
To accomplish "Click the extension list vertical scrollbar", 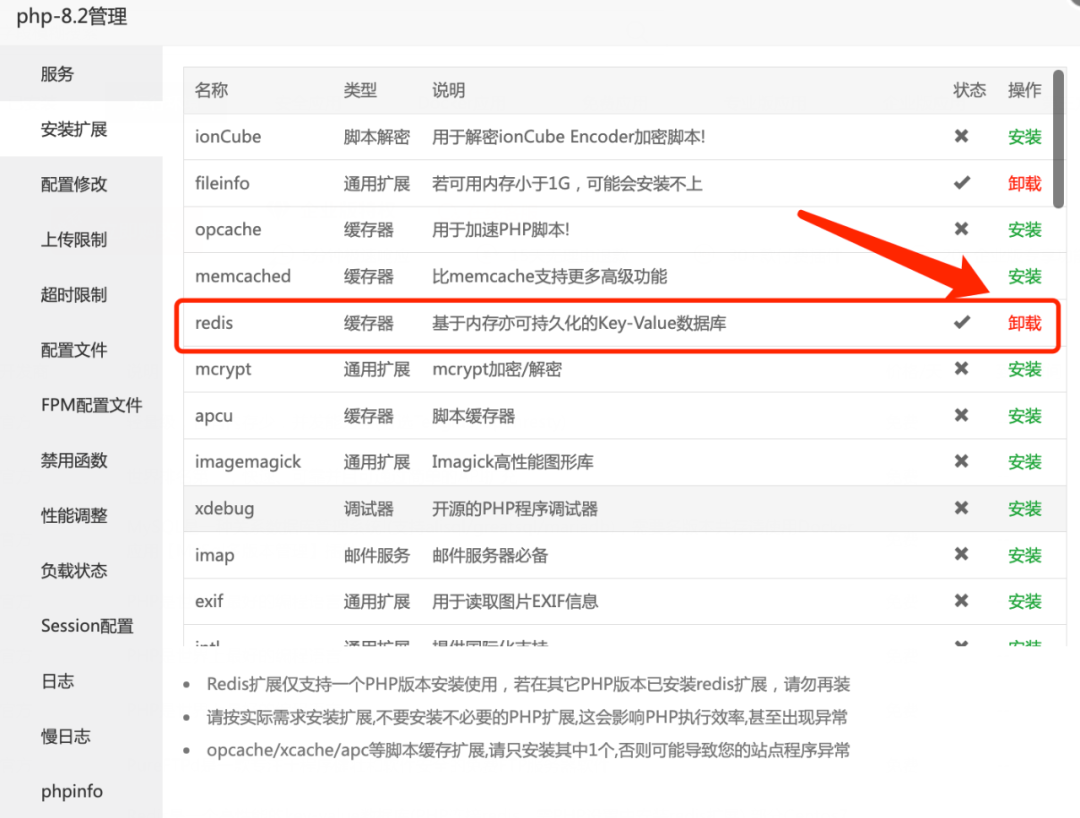I will click(1059, 140).
